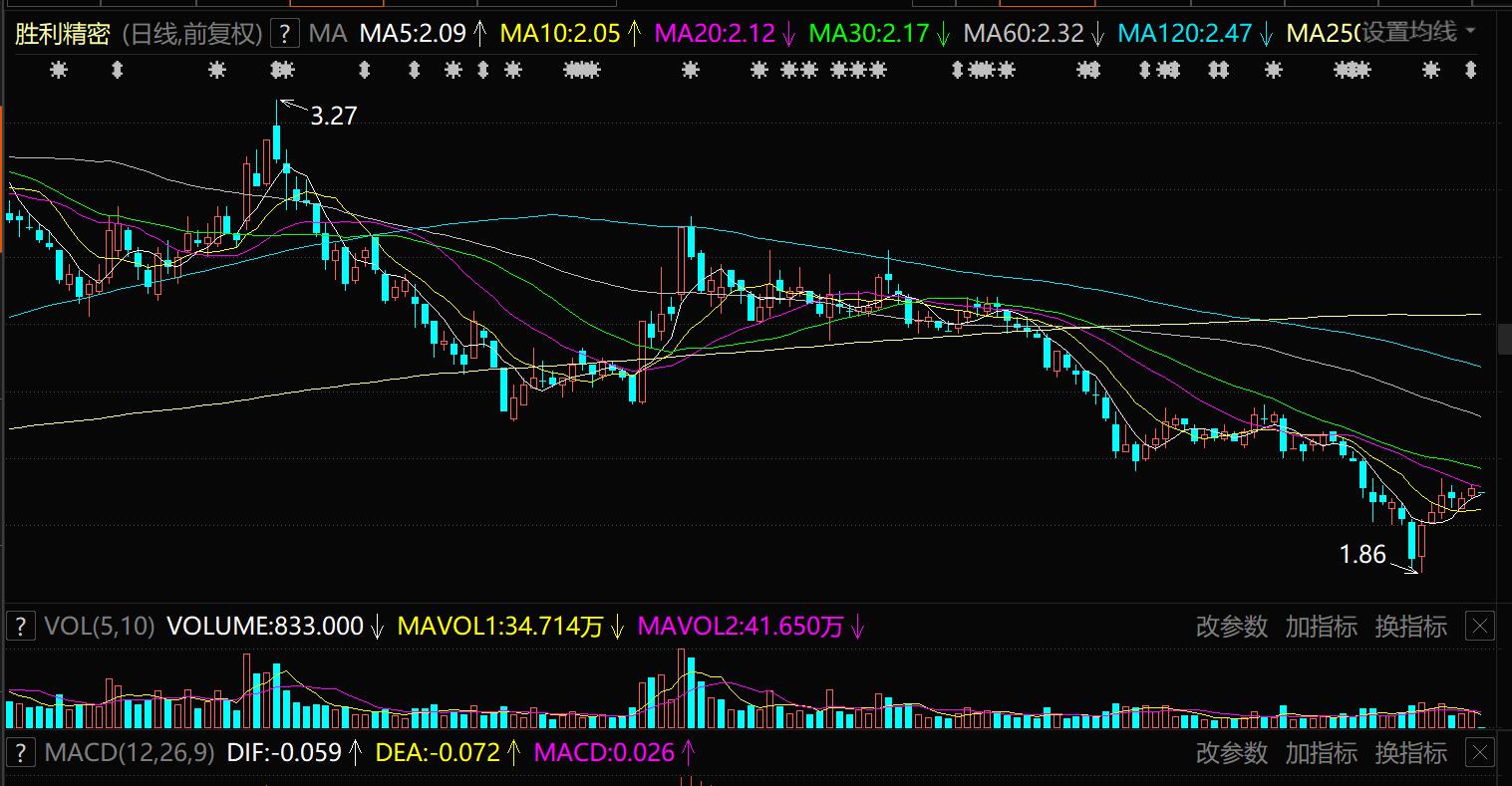Click the MACD(12,26,9) indicator name
The width and height of the screenshot is (1512, 786).
[x=130, y=752]
